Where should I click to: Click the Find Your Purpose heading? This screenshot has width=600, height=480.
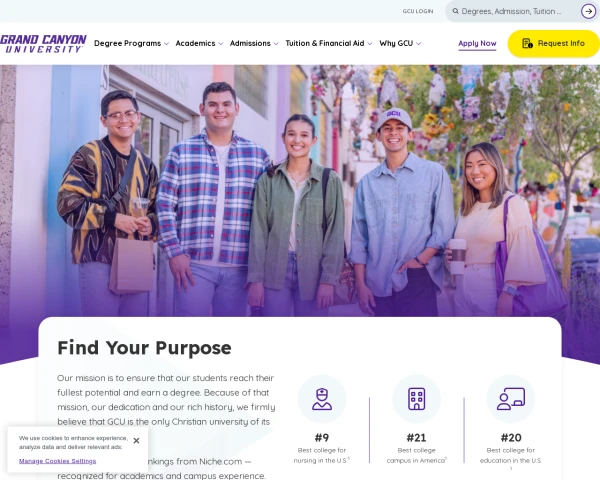(144, 348)
